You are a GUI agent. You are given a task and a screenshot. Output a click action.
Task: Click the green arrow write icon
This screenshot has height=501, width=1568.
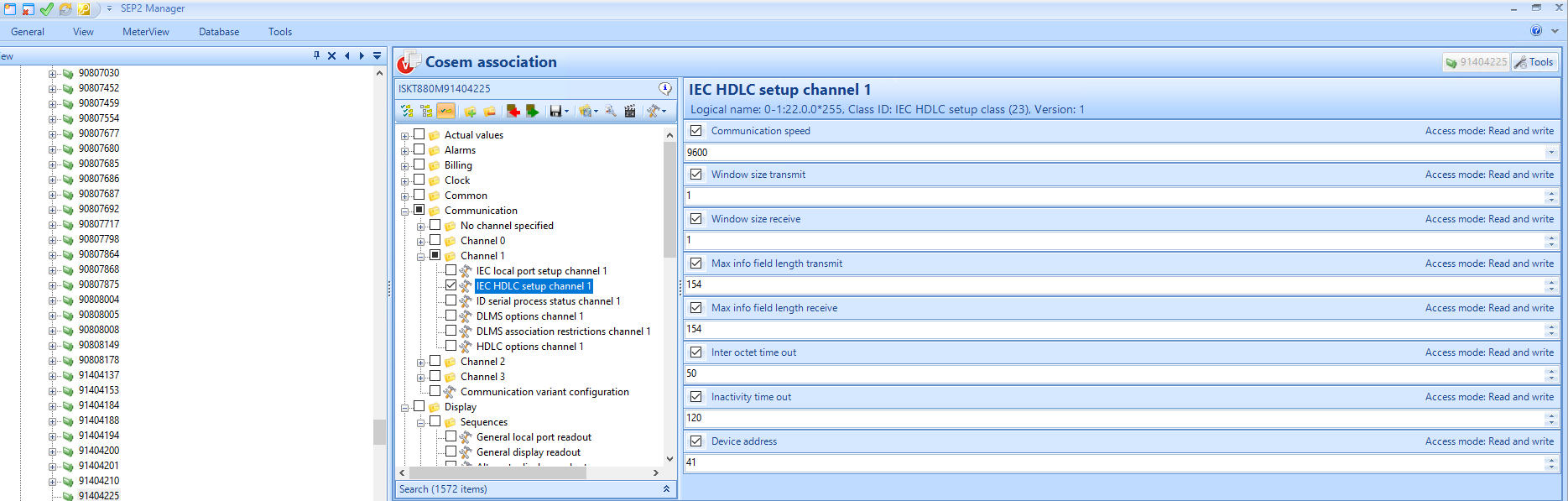tap(532, 111)
